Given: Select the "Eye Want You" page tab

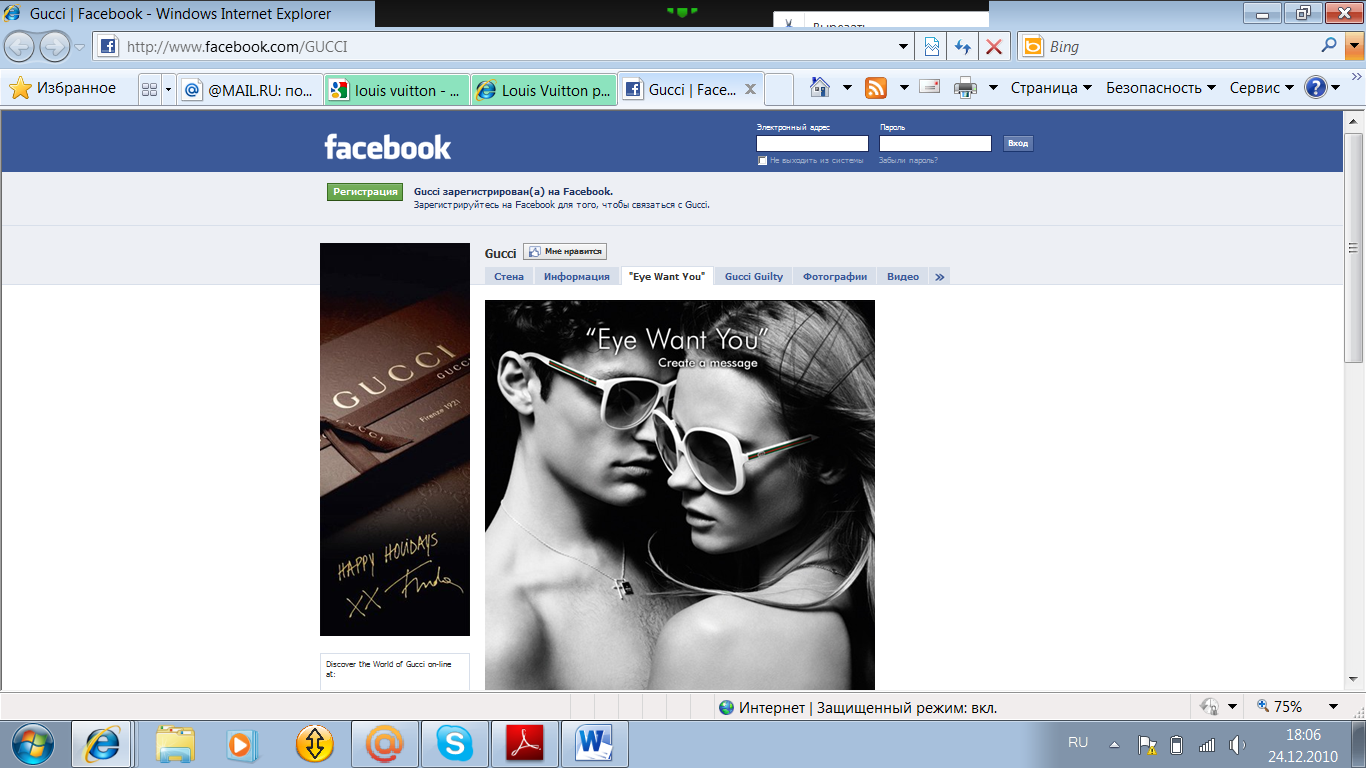Looking at the screenshot, I should (667, 276).
